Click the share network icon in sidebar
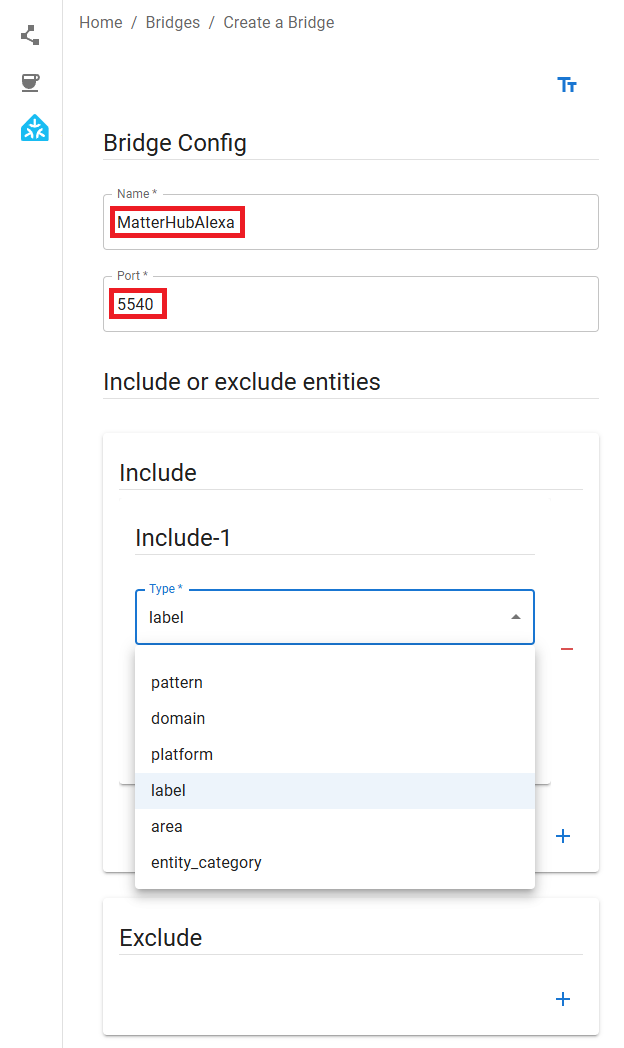 click(x=31, y=35)
